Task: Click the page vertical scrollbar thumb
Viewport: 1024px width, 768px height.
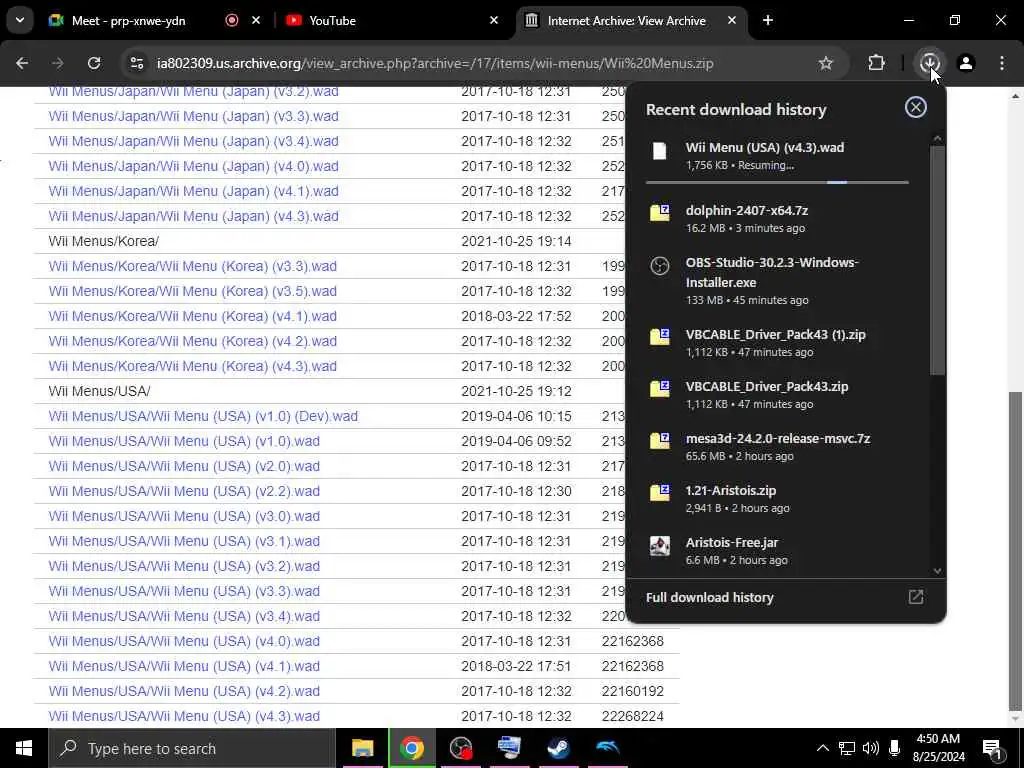Action: [1015, 551]
